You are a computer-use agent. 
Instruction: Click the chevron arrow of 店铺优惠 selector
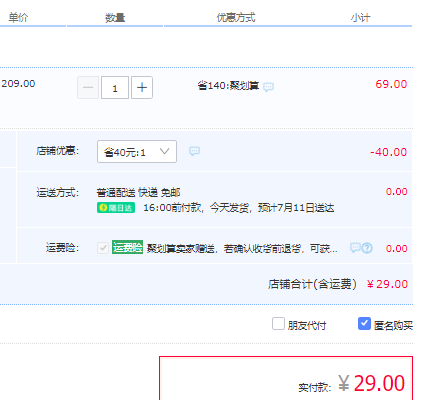point(164,151)
